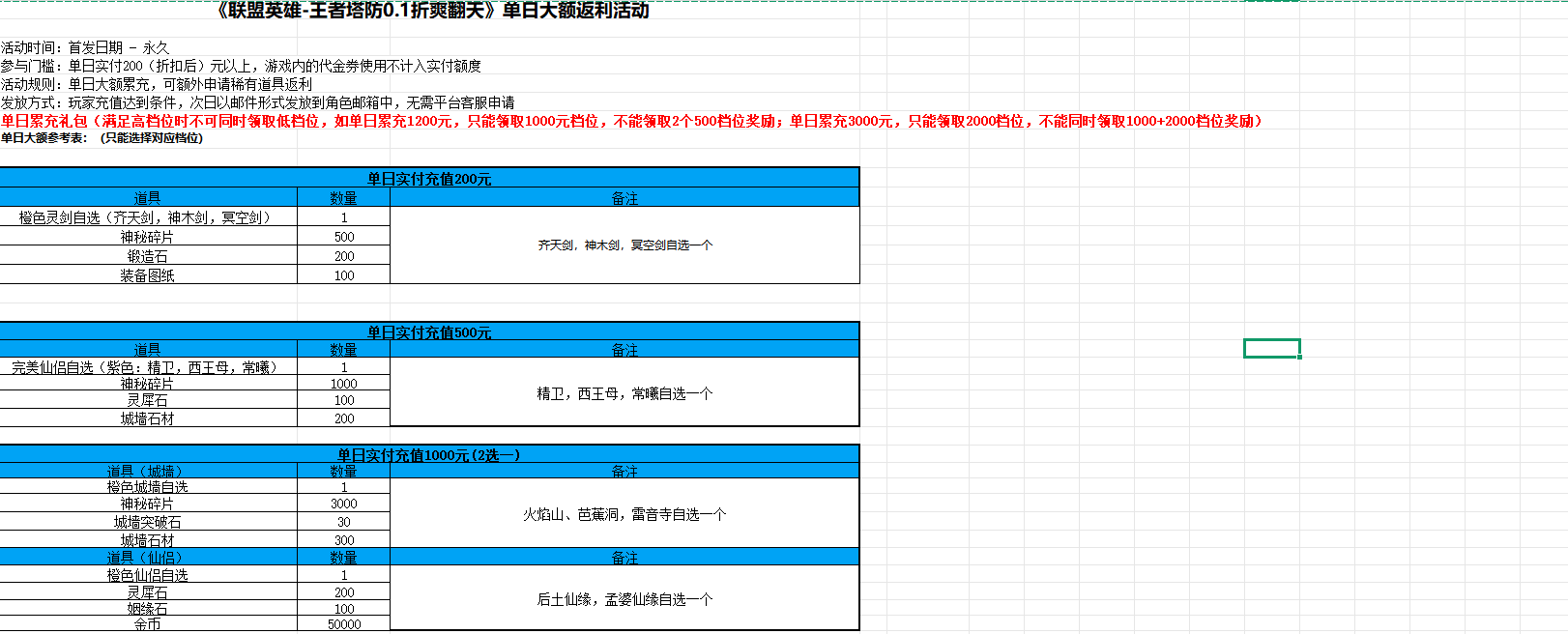
Task: Select quantity 200 beside 锻造石
Action: click(x=344, y=256)
